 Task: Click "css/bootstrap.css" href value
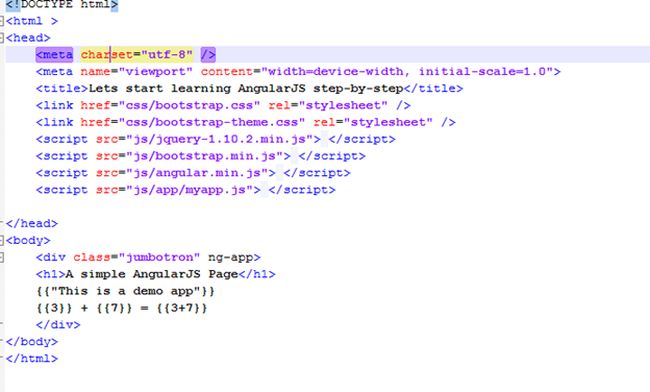point(189,106)
